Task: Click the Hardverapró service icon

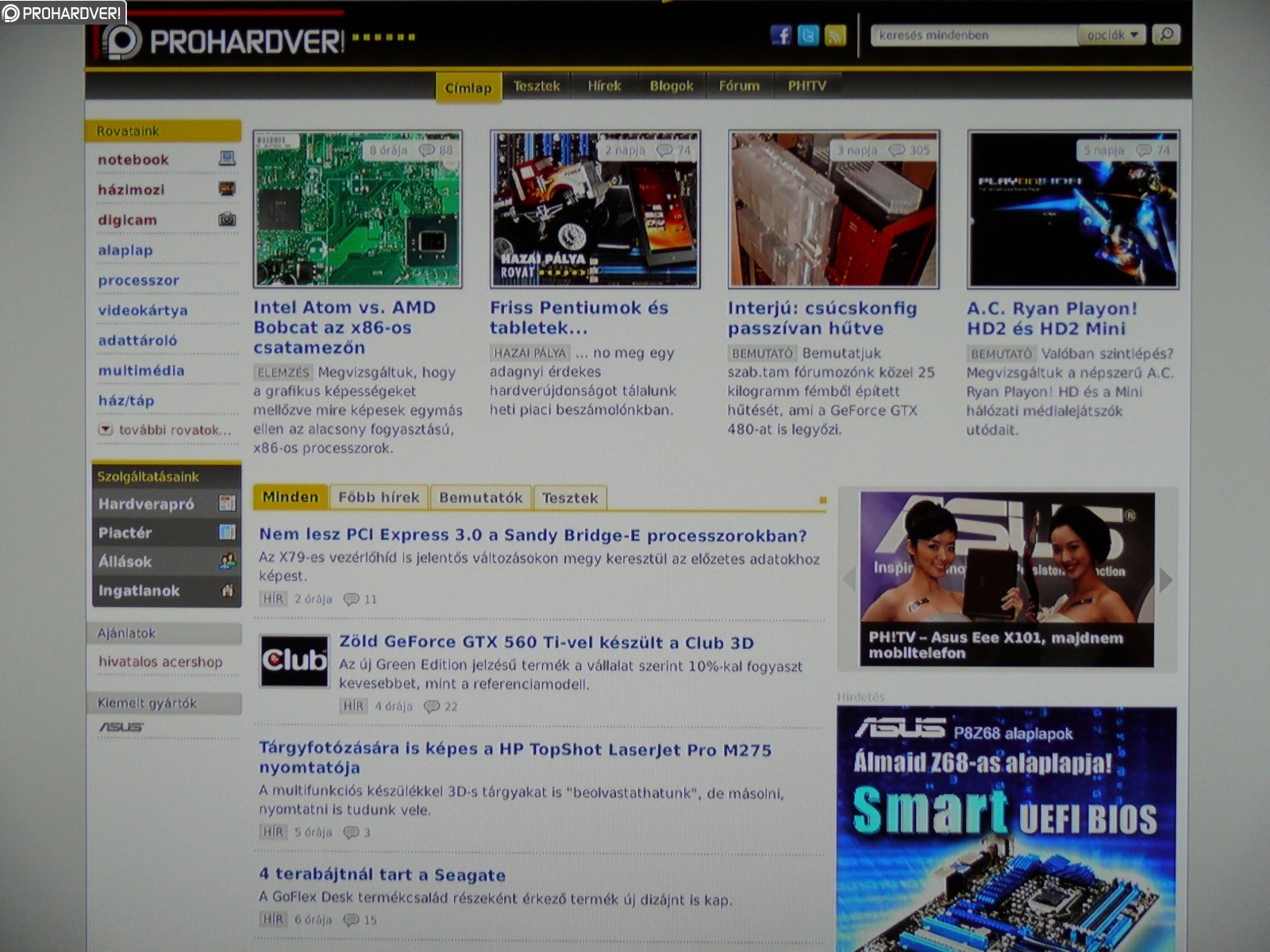Action: tap(227, 503)
